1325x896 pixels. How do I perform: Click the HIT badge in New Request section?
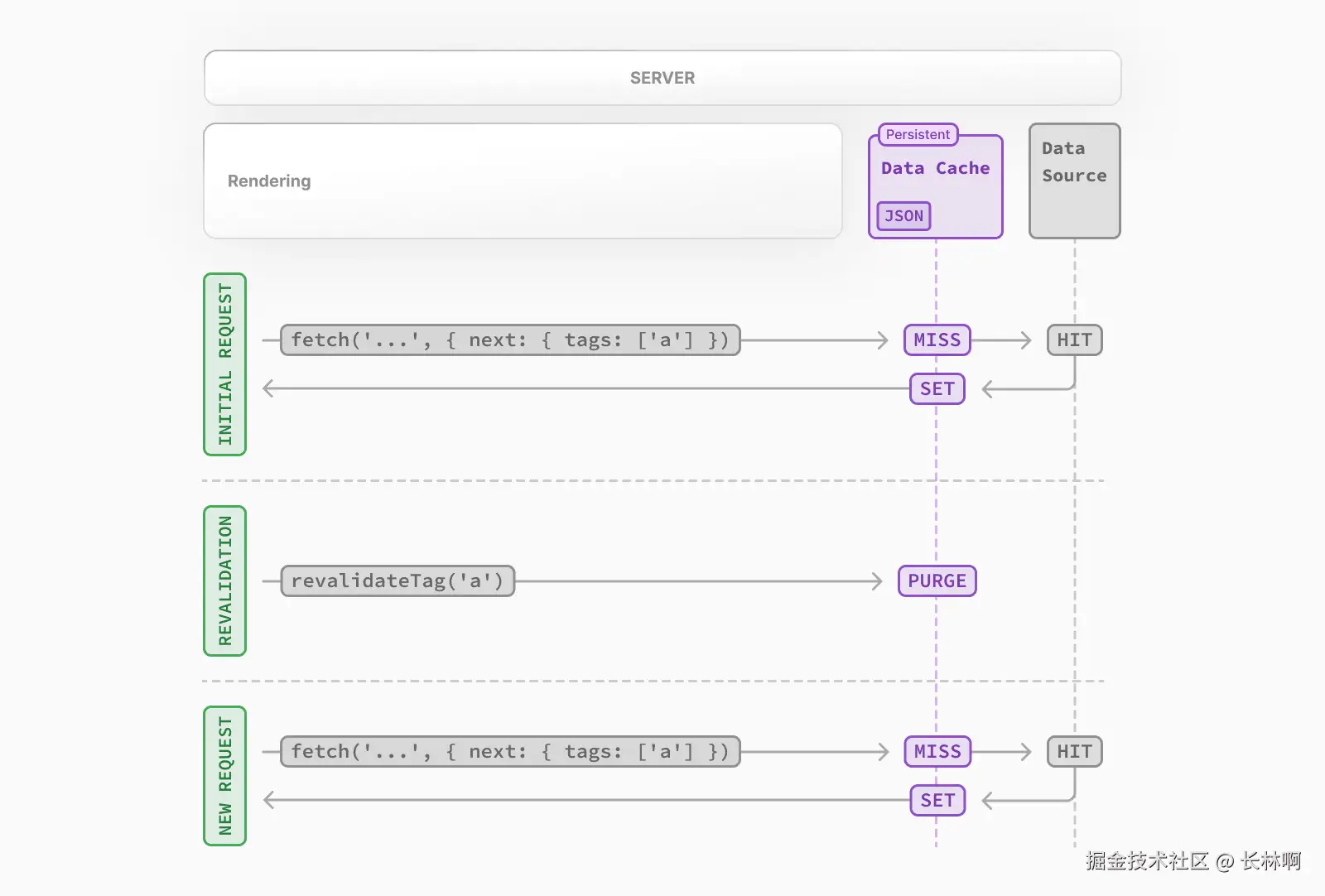[1074, 752]
